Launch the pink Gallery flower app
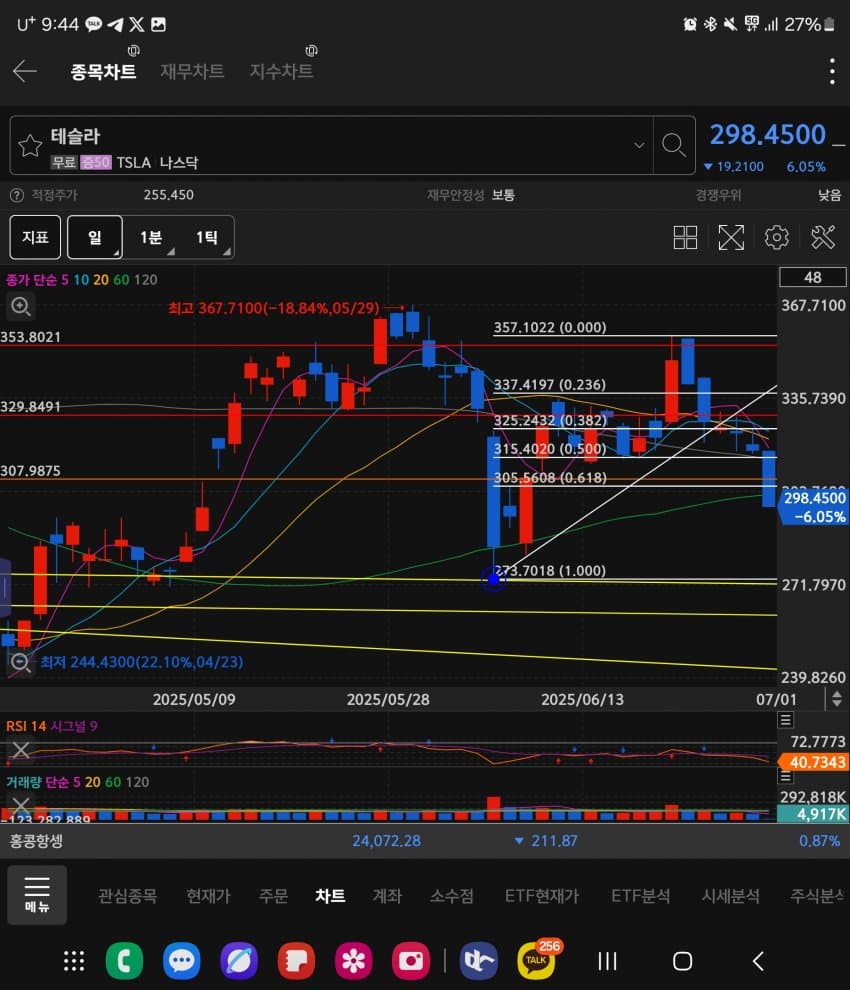850x990 pixels. click(x=354, y=961)
